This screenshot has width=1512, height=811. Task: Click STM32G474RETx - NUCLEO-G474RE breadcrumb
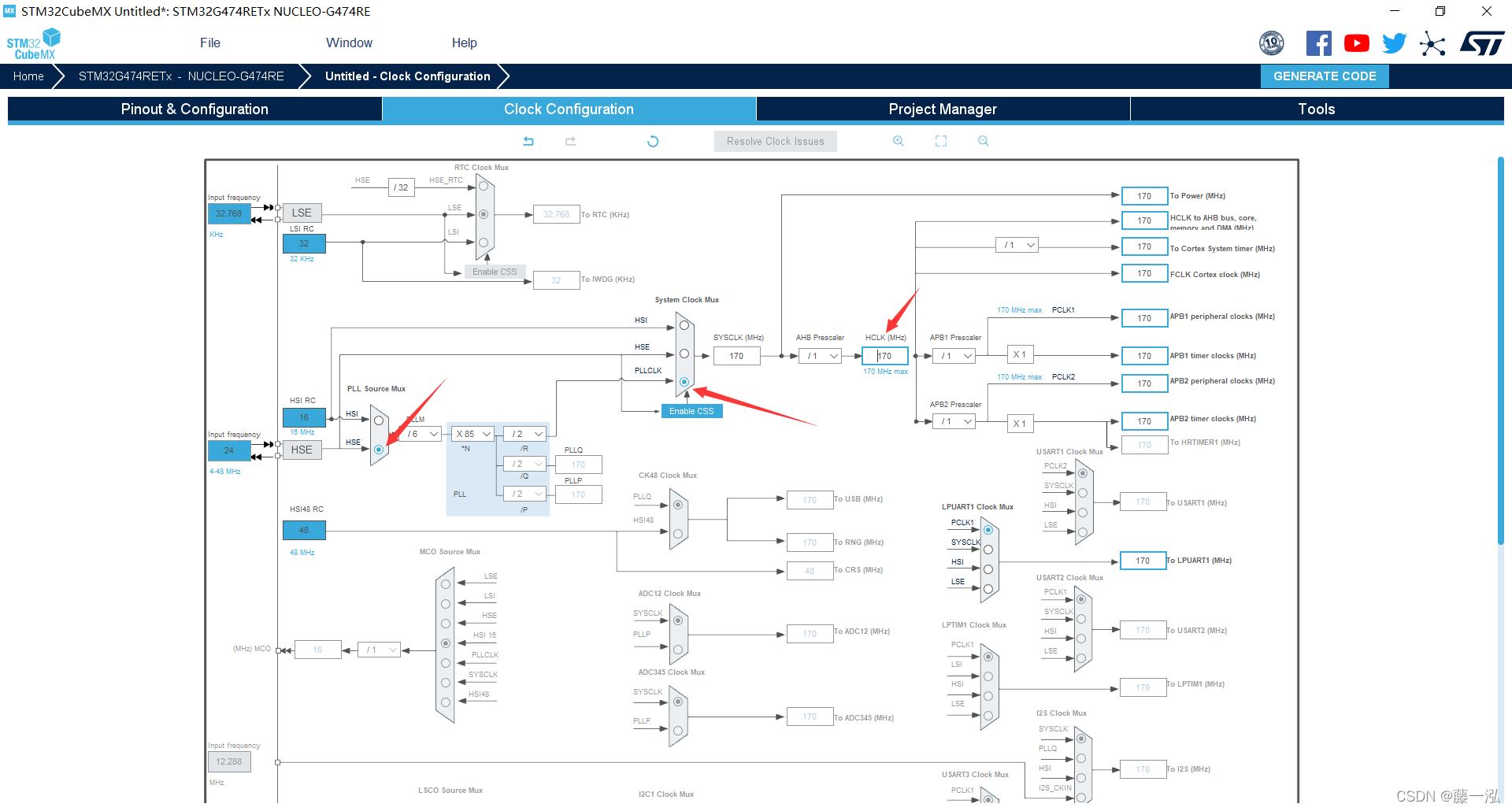[x=181, y=76]
